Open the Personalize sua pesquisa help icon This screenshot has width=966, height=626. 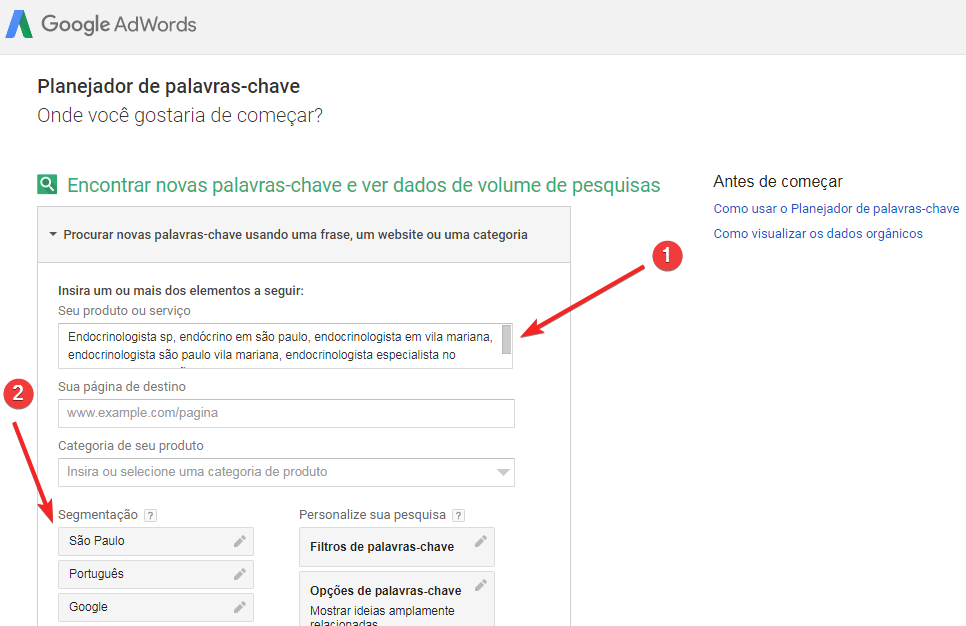pos(458,515)
